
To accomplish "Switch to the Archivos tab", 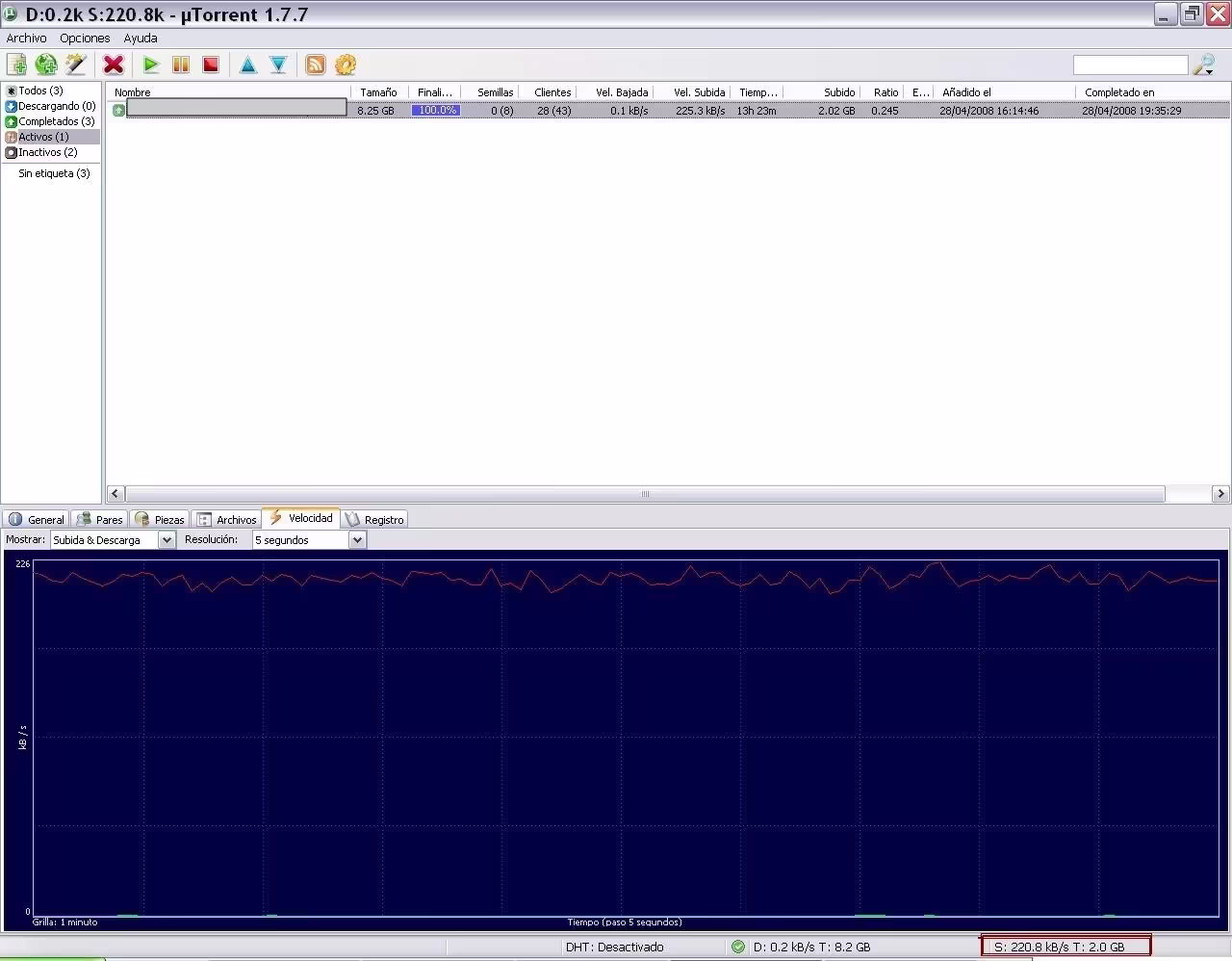I will click(x=227, y=519).
